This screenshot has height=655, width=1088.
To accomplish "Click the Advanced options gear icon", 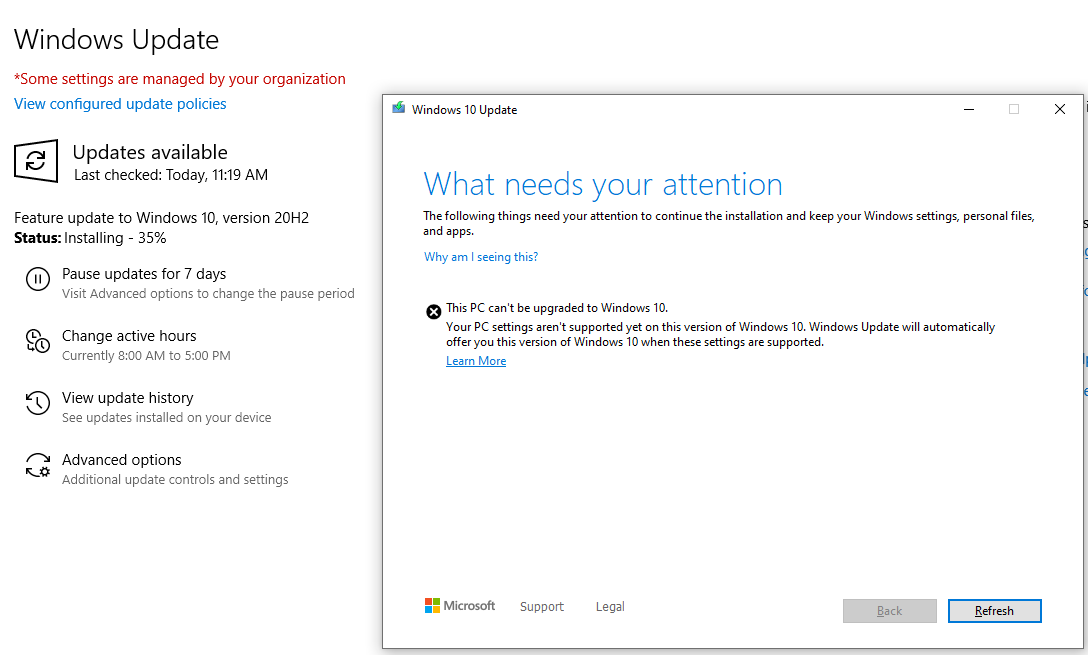I will (x=37, y=465).
